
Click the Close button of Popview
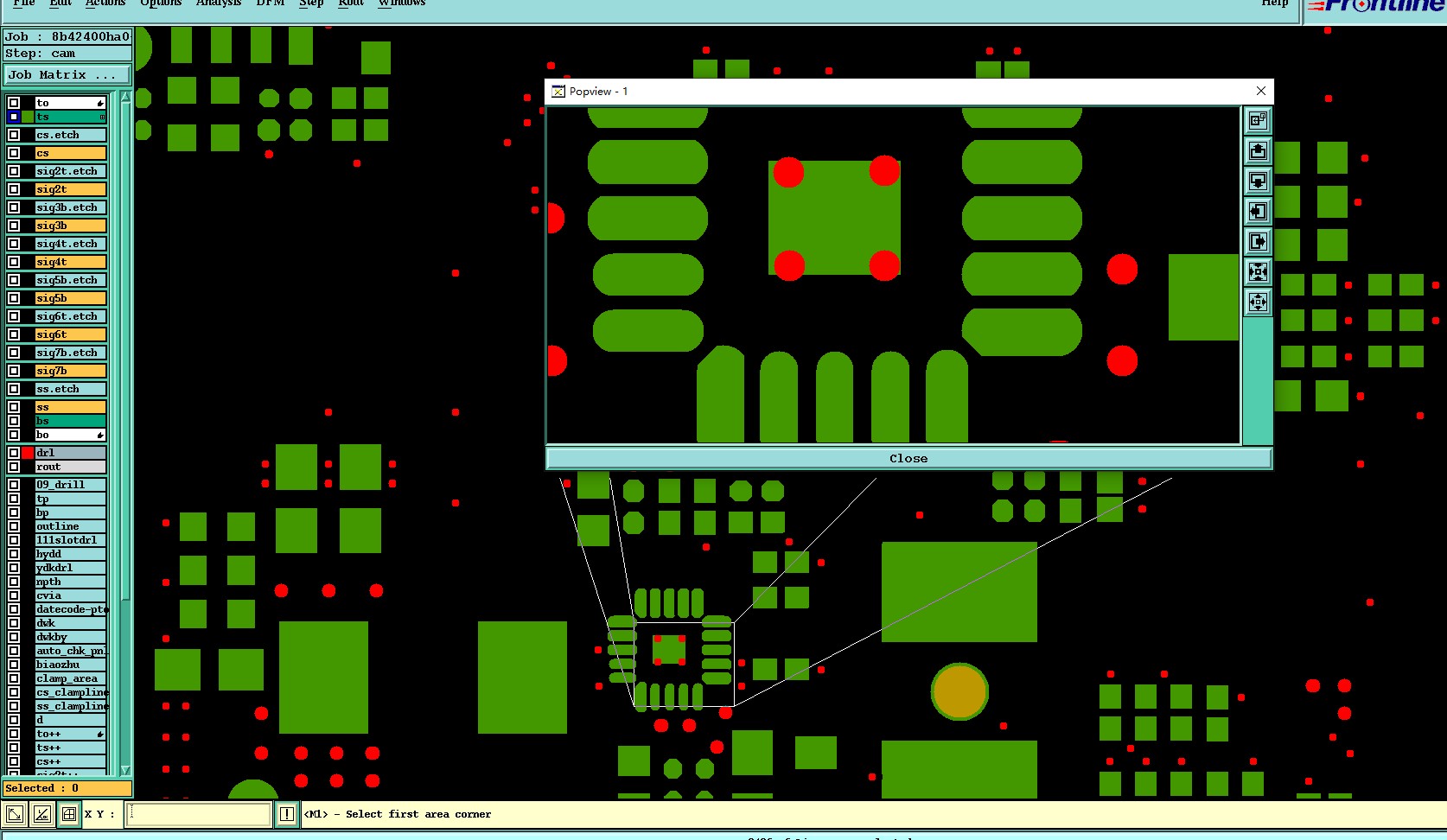pos(908,459)
